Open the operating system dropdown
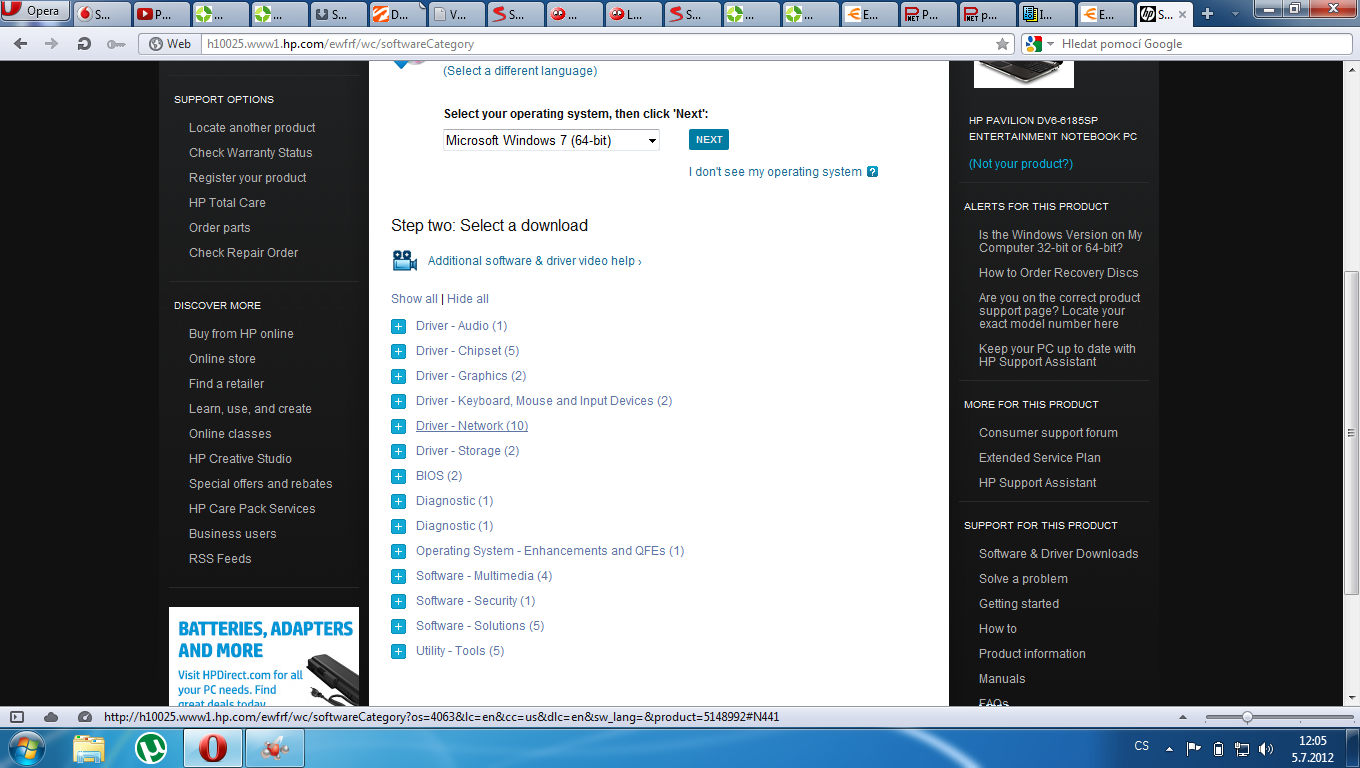The height and width of the screenshot is (768, 1360). tap(551, 140)
